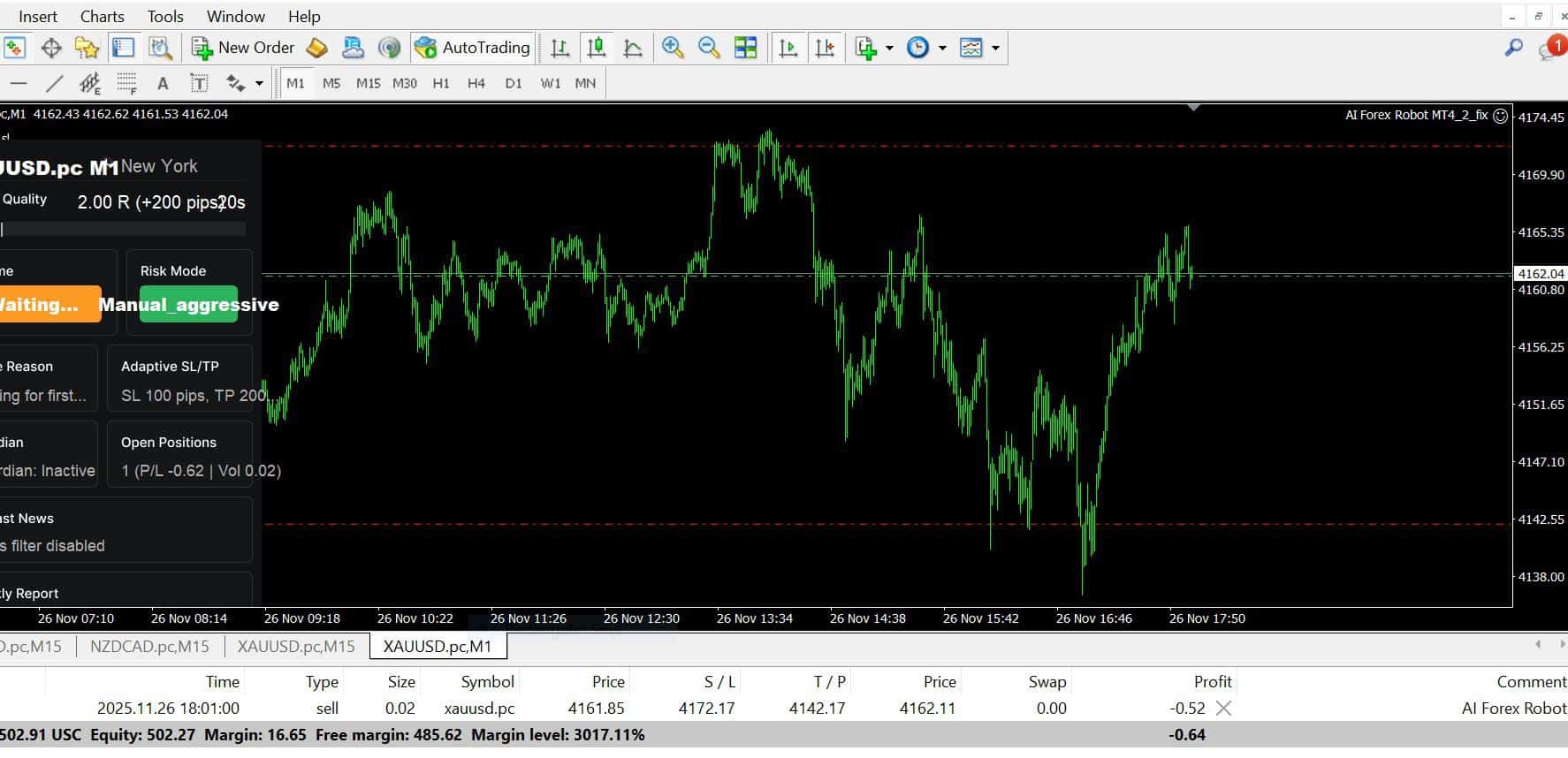Image resolution: width=1568 pixels, height=758 pixels.
Task: Switch chart to line chart type
Action: click(633, 48)
